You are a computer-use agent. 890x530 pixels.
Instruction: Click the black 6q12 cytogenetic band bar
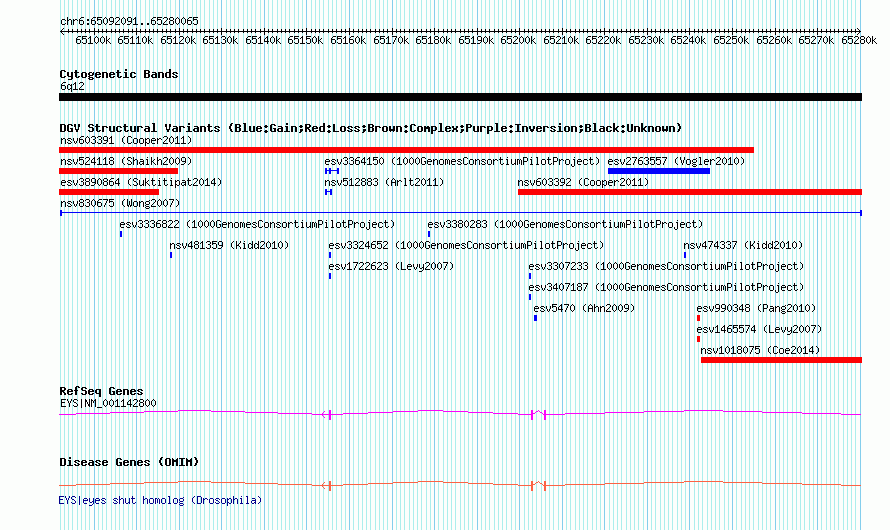460,97
